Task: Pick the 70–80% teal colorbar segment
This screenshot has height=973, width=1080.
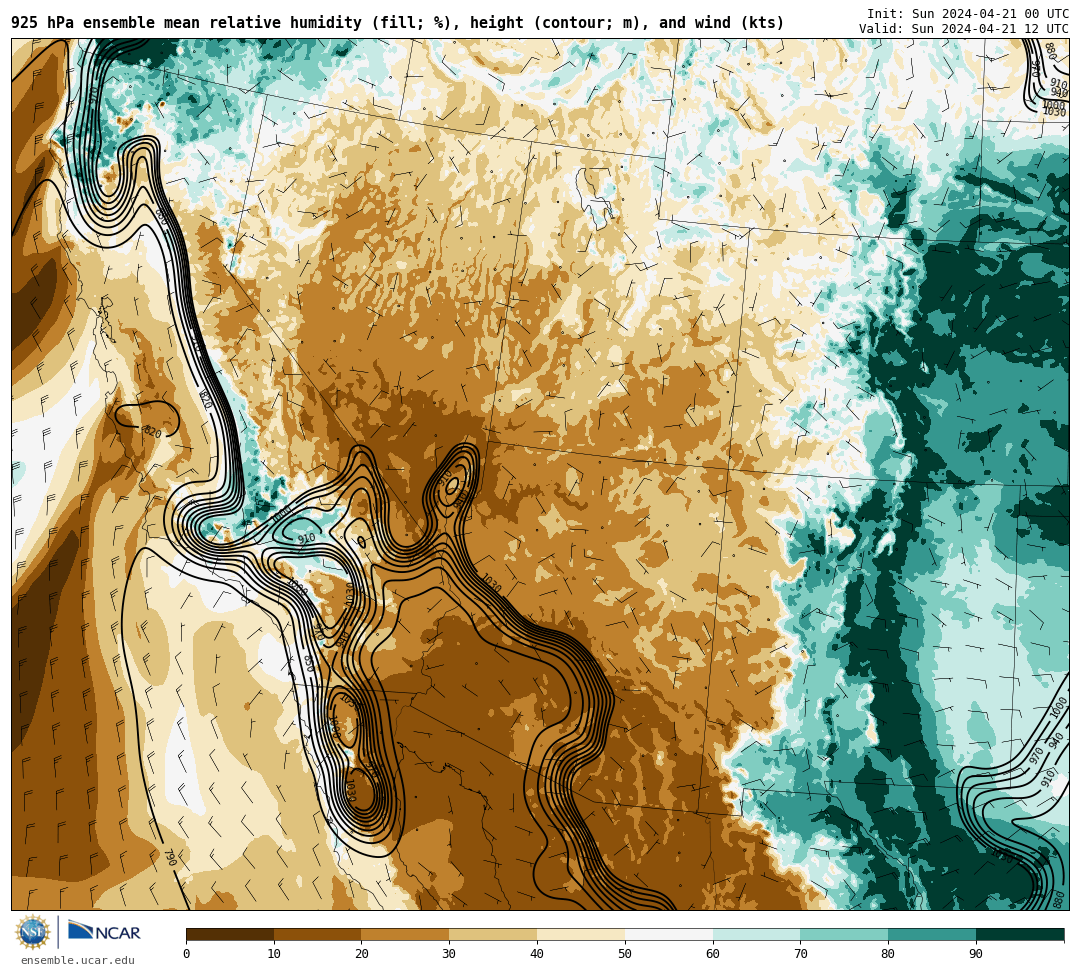Action: 844,934
